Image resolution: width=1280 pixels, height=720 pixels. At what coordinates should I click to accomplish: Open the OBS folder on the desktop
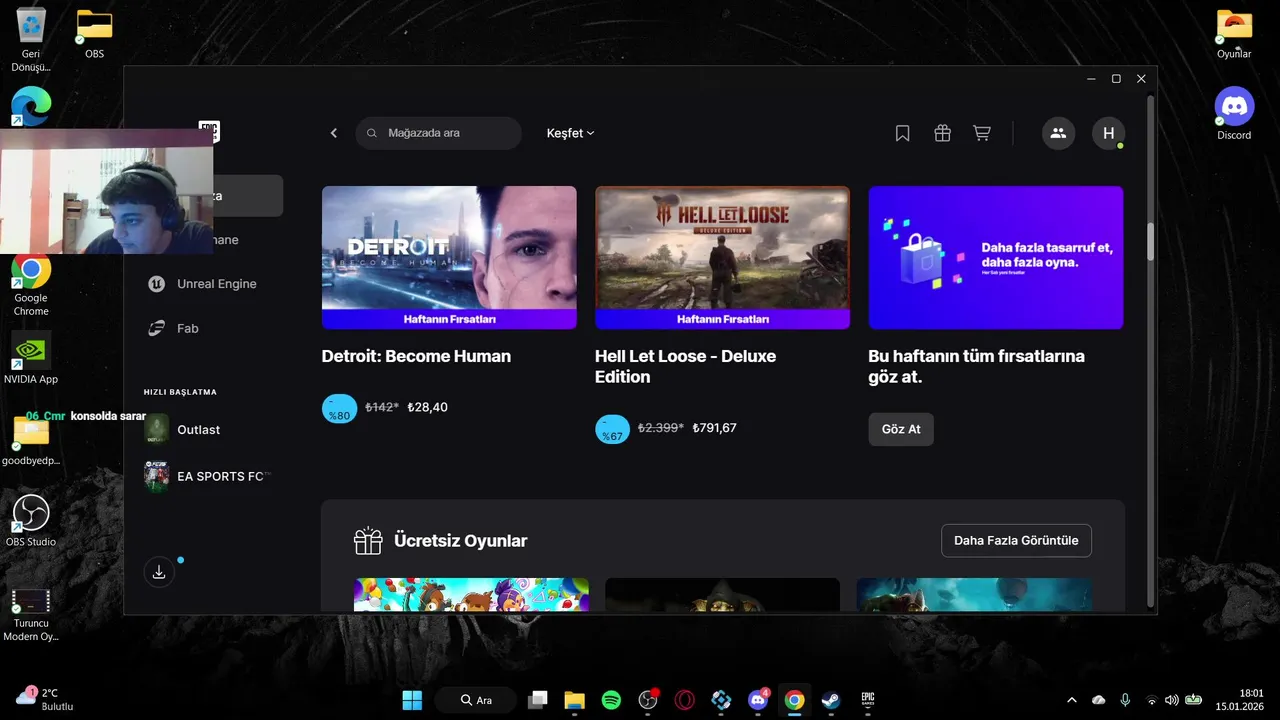pyautogui.click(x=94, y=33)
